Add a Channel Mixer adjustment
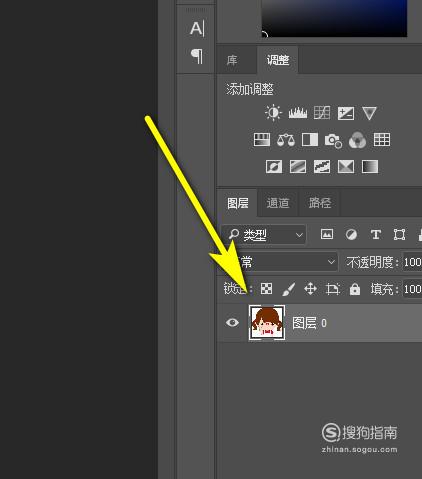Screen dimensions: 422x479 (x=357, y=140)
